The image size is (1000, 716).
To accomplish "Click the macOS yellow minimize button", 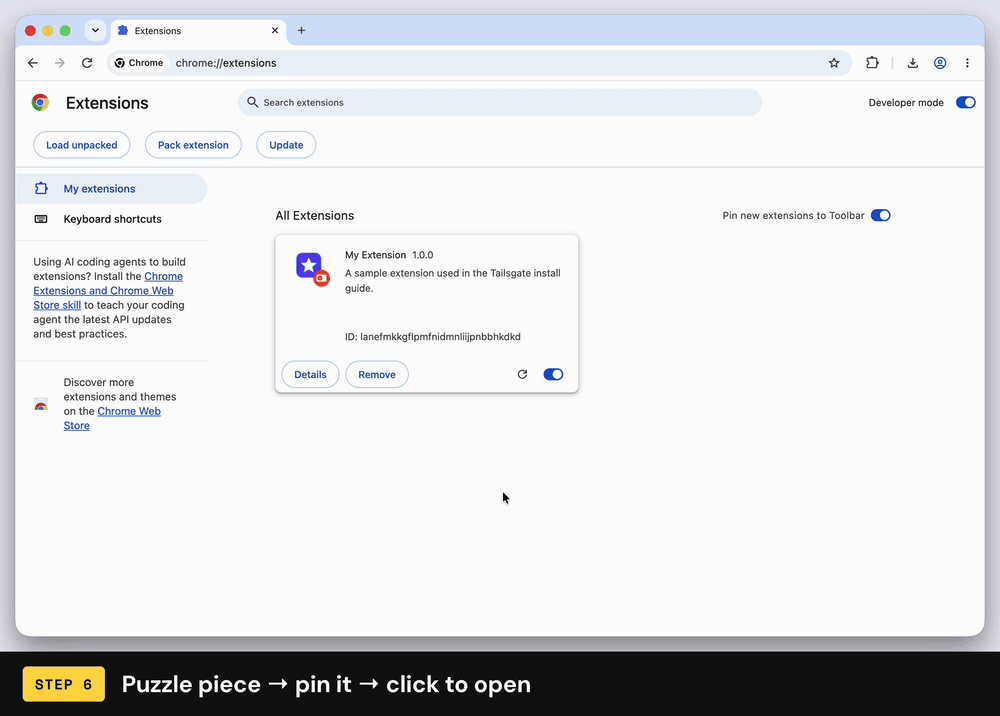I will pyautogui.click(x=47, y=31).
